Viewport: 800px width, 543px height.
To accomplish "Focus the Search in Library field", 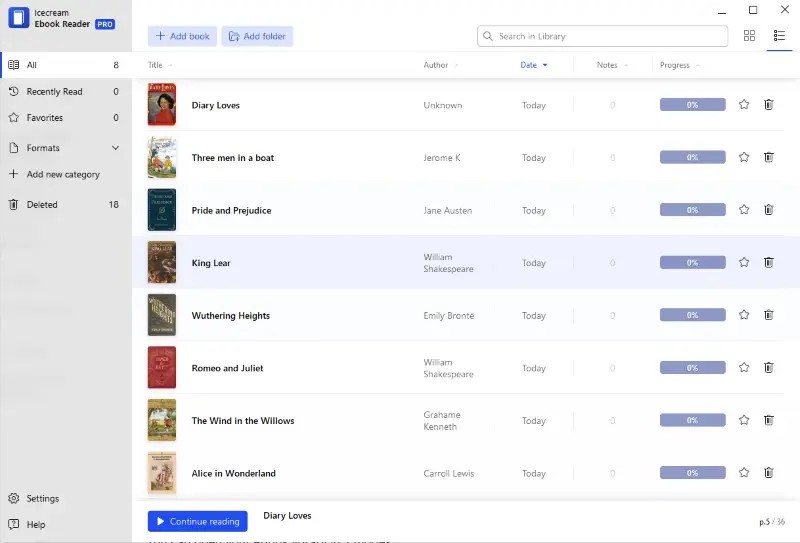I will [x=603, y=36].
